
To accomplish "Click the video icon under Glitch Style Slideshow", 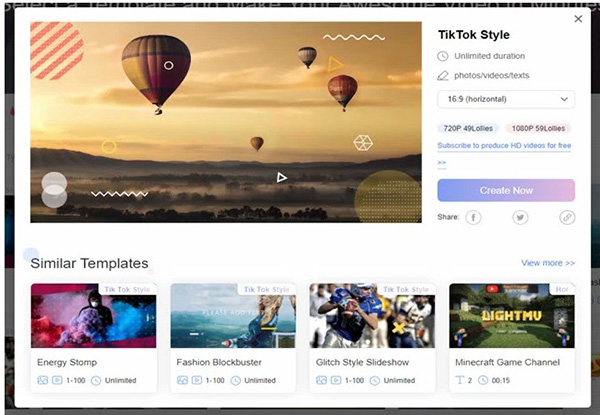I will tap(336, 380).
